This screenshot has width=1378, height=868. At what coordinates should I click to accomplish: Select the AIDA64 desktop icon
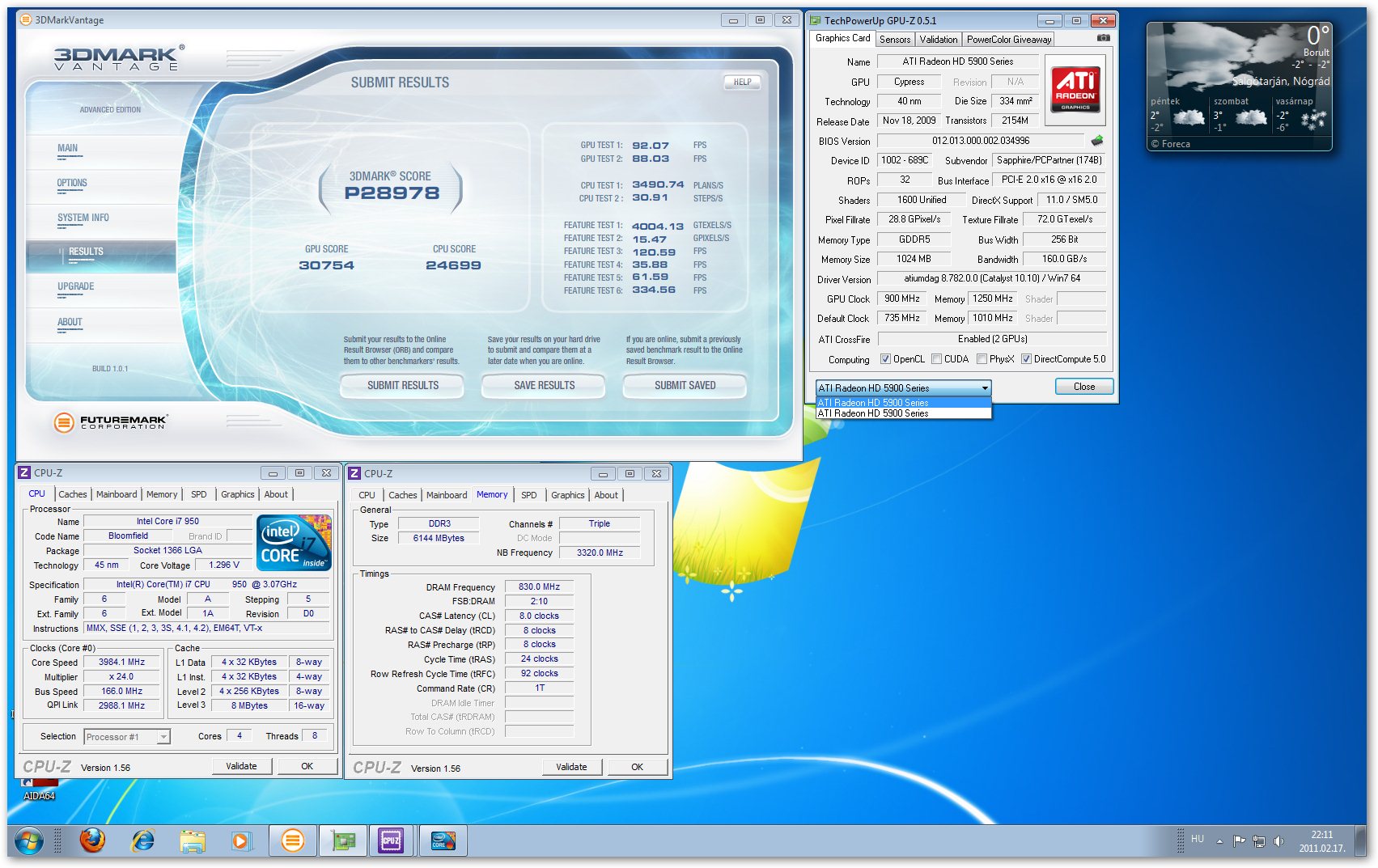[x=39, y=790]
